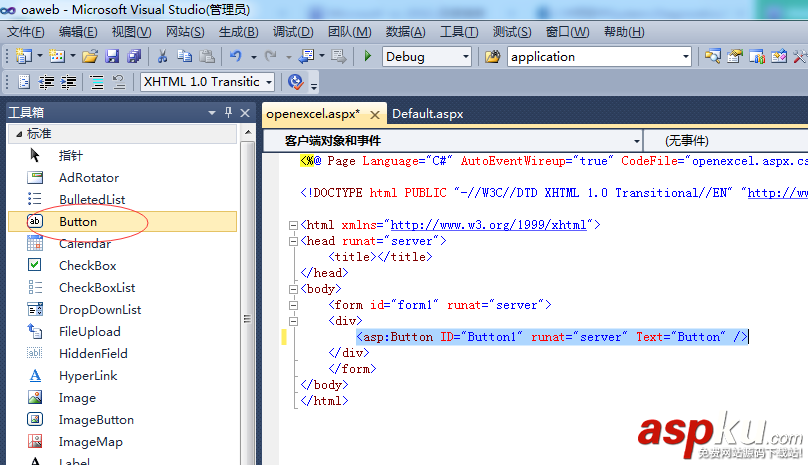Select the DropDownList toolbox item
This screenshot has height=465, width=808.
click(x=122, y=310)
